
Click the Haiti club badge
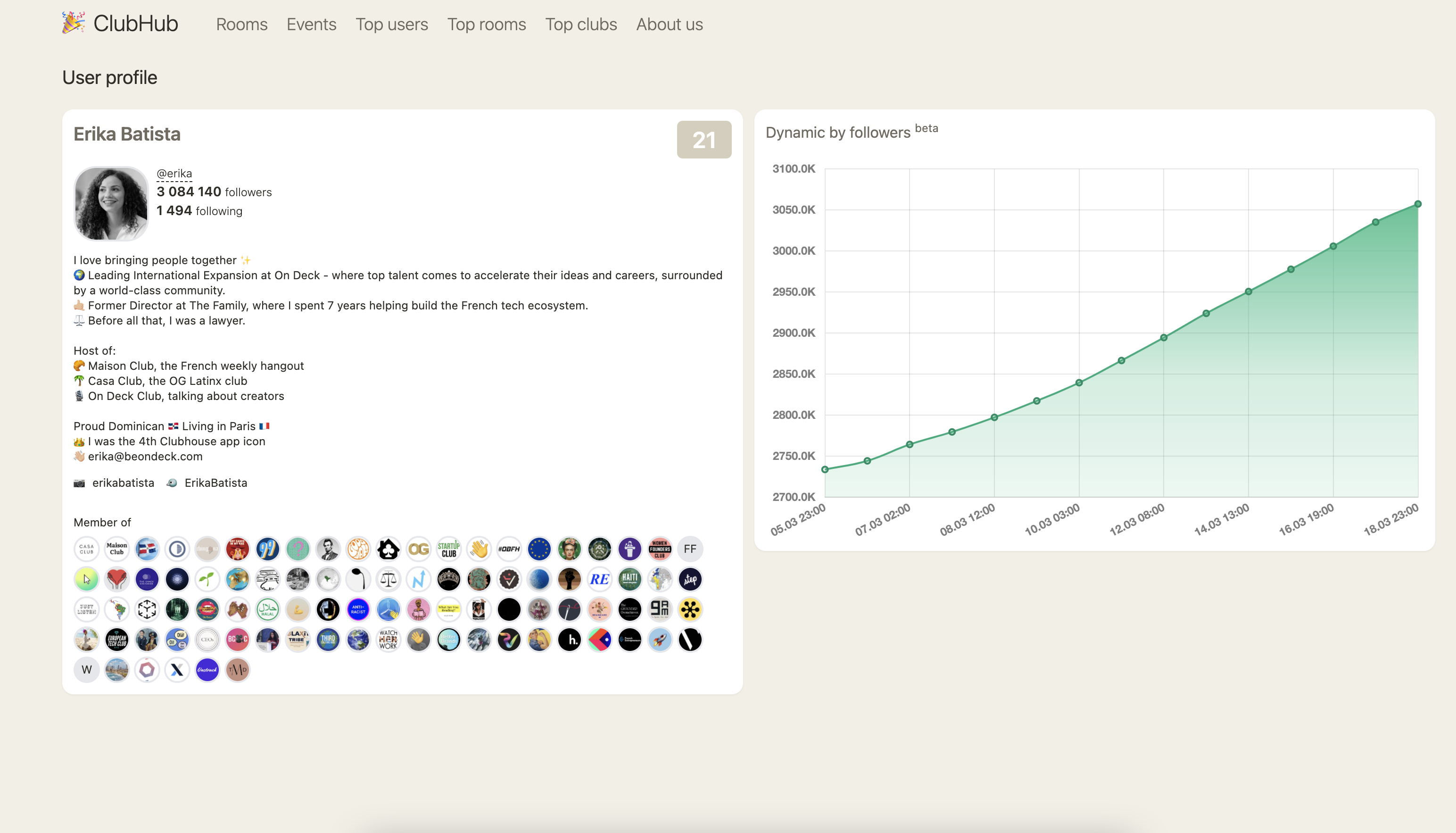tap(629, 579)
